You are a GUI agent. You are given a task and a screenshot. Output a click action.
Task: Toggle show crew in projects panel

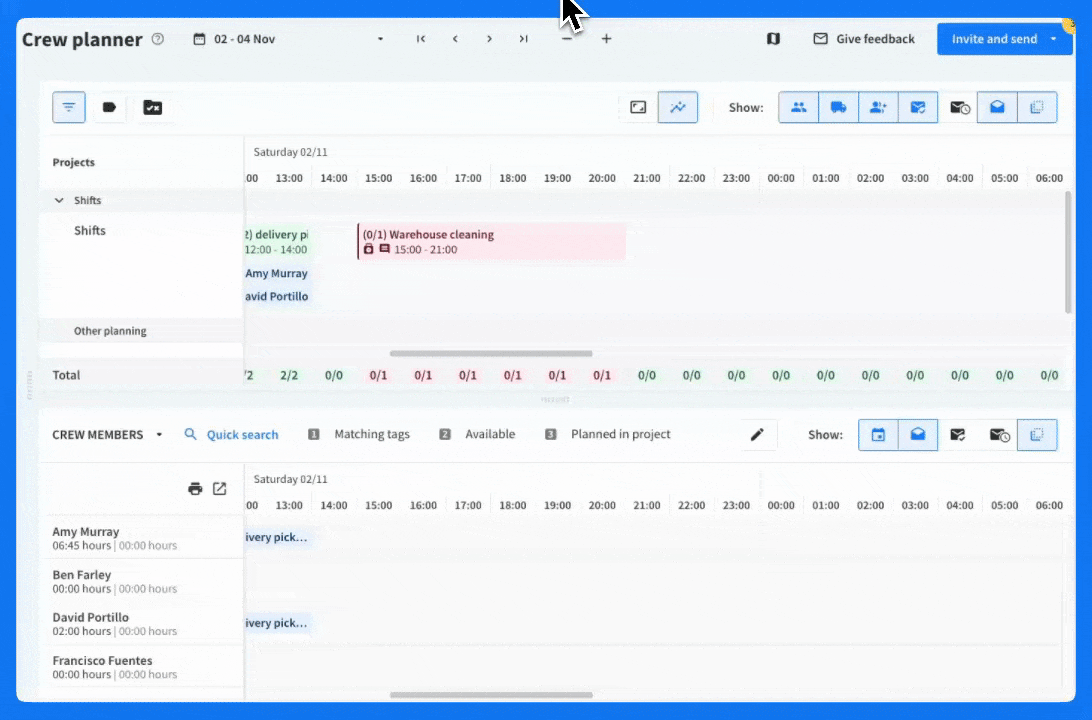tap(799, 107)
